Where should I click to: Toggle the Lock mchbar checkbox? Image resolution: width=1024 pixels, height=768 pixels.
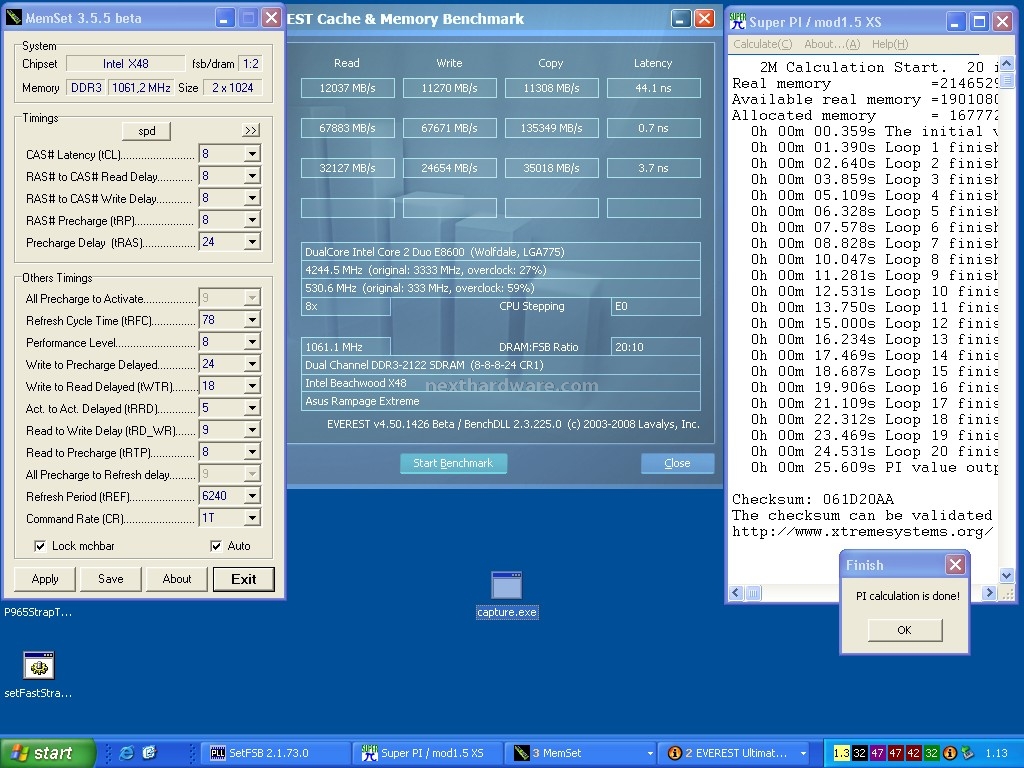pyautogui.click(x=40, y=546)
